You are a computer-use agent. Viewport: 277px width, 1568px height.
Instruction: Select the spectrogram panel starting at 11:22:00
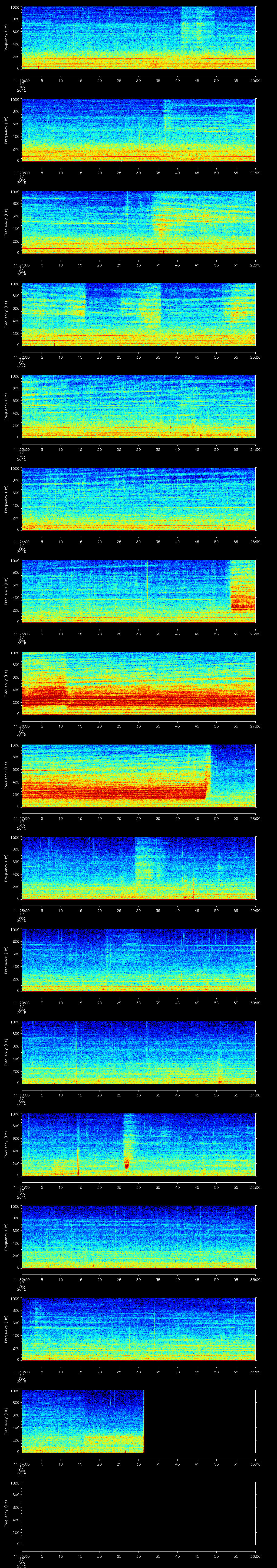pos(138,314)
